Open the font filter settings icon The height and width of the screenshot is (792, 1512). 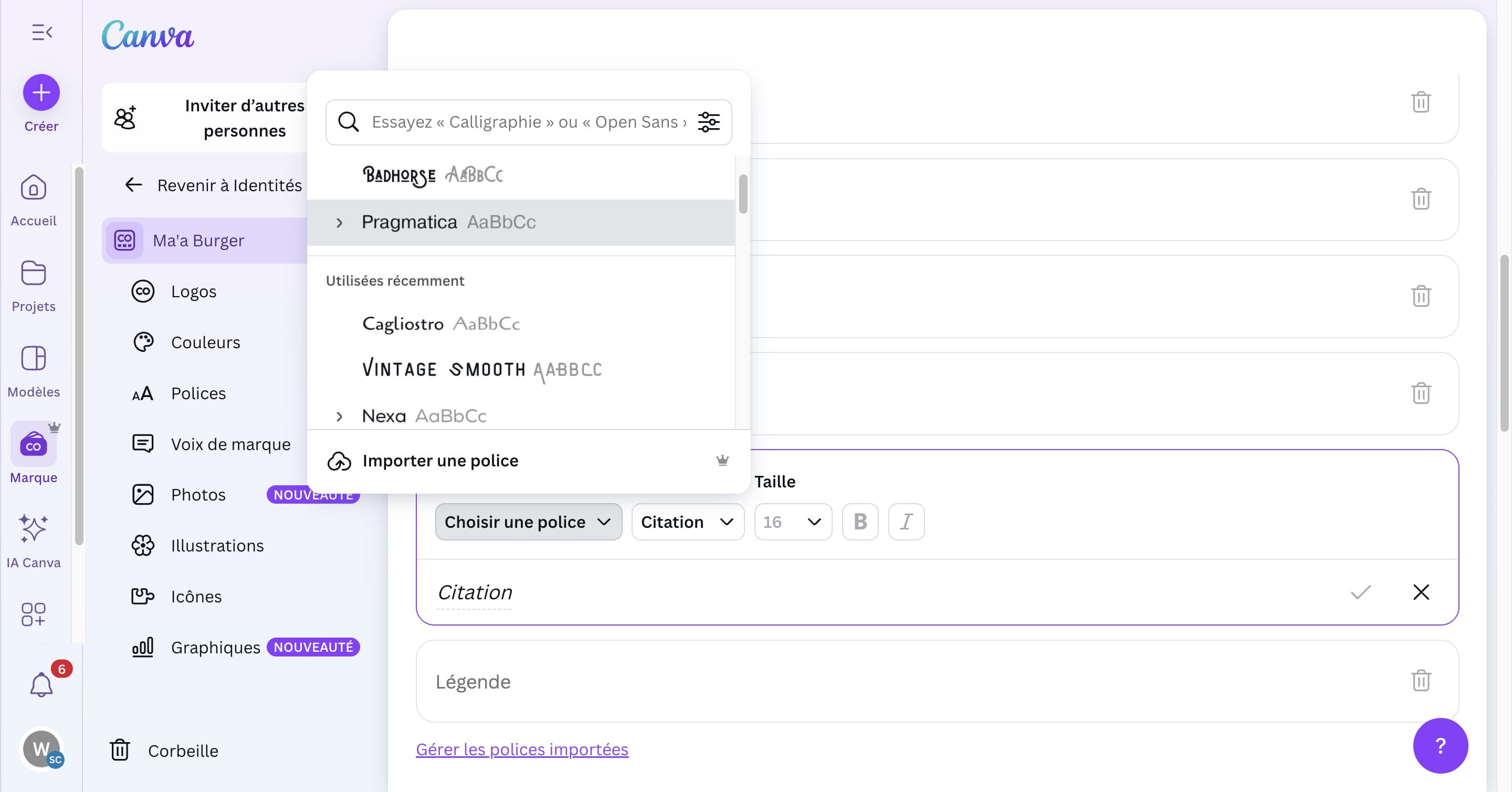point(708,122)
